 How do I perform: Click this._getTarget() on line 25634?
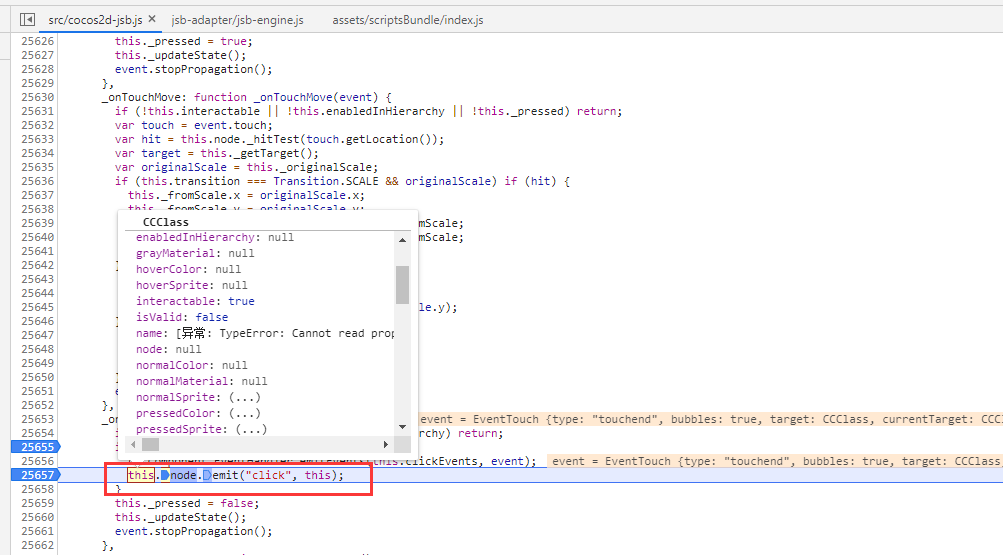pyautogui.click(x=259, y=153)
